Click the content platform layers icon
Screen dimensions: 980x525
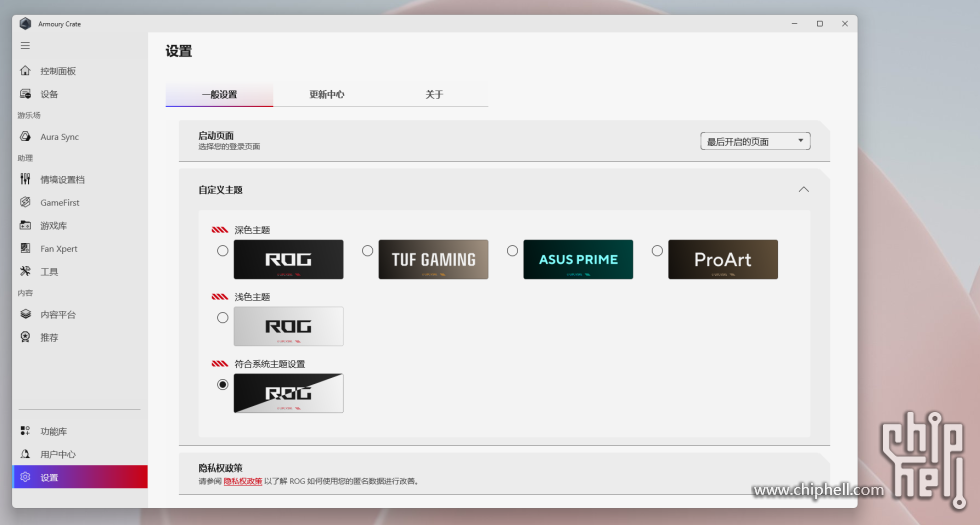[25, 314]
